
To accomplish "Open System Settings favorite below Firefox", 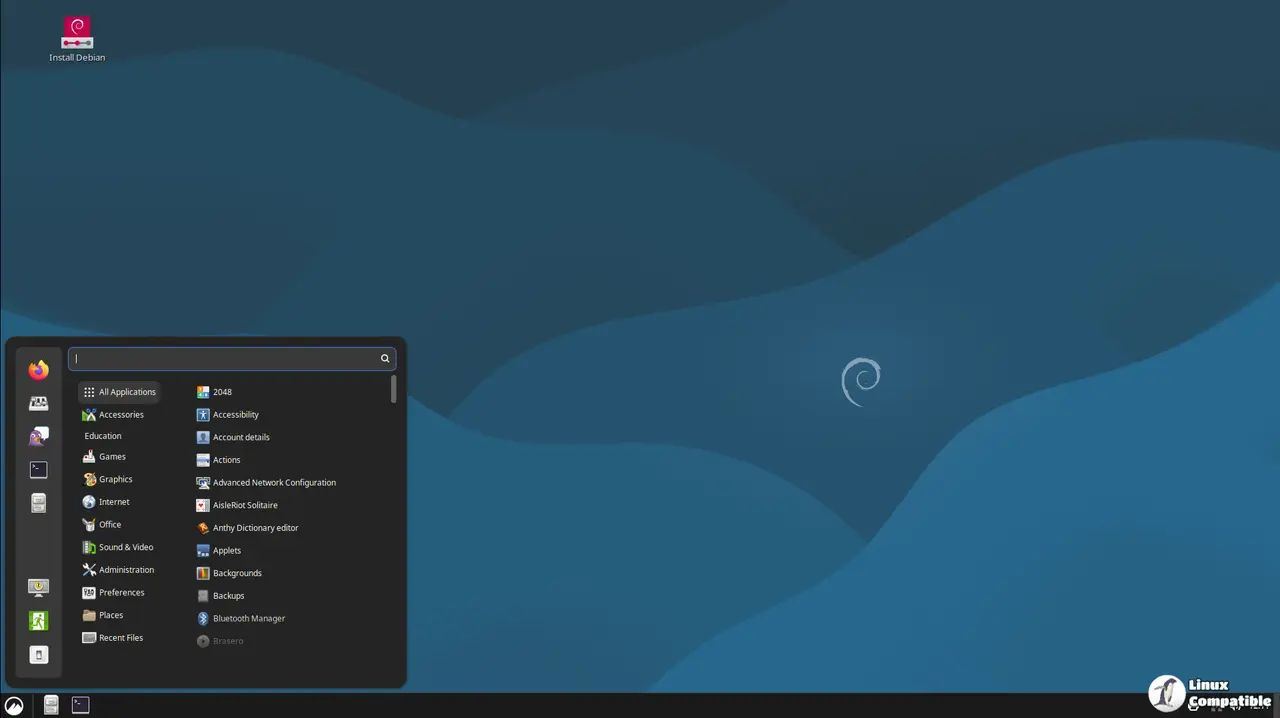I will (x=38, y=403).
